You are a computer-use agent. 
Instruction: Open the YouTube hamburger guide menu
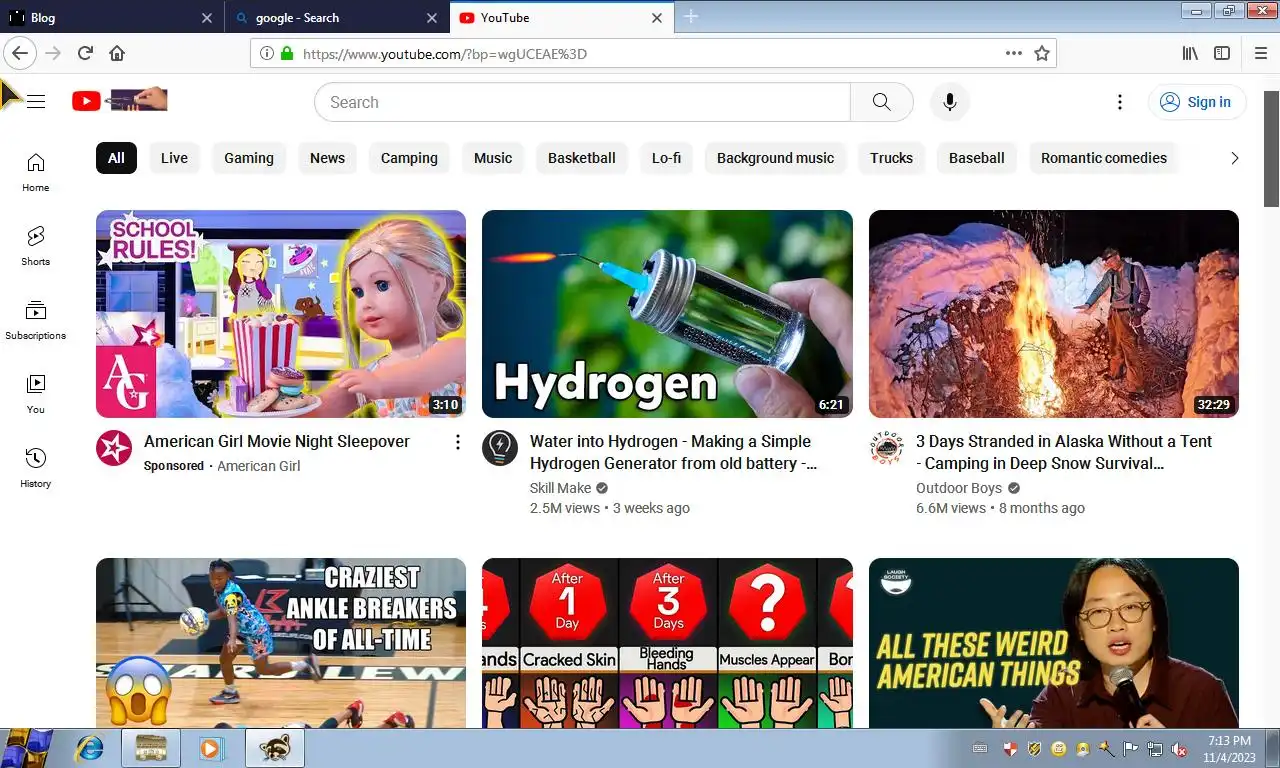(36, 101)
